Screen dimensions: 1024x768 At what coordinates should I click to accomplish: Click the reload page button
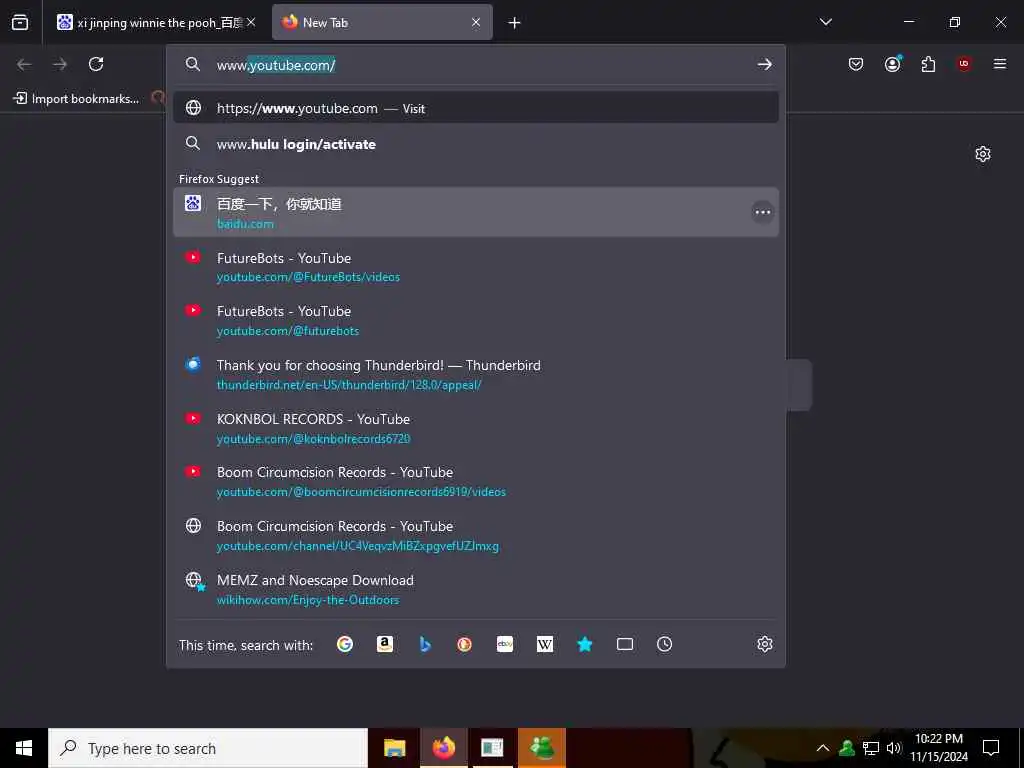coord(96,64)
